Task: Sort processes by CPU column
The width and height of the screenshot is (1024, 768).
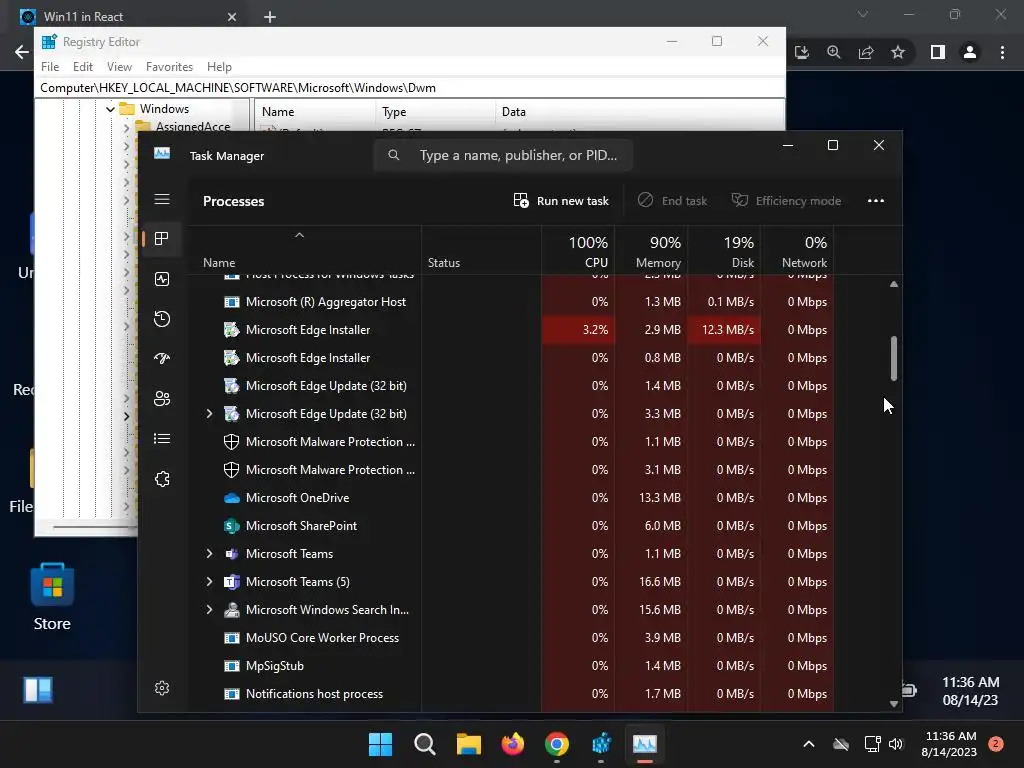Action: 579,251
